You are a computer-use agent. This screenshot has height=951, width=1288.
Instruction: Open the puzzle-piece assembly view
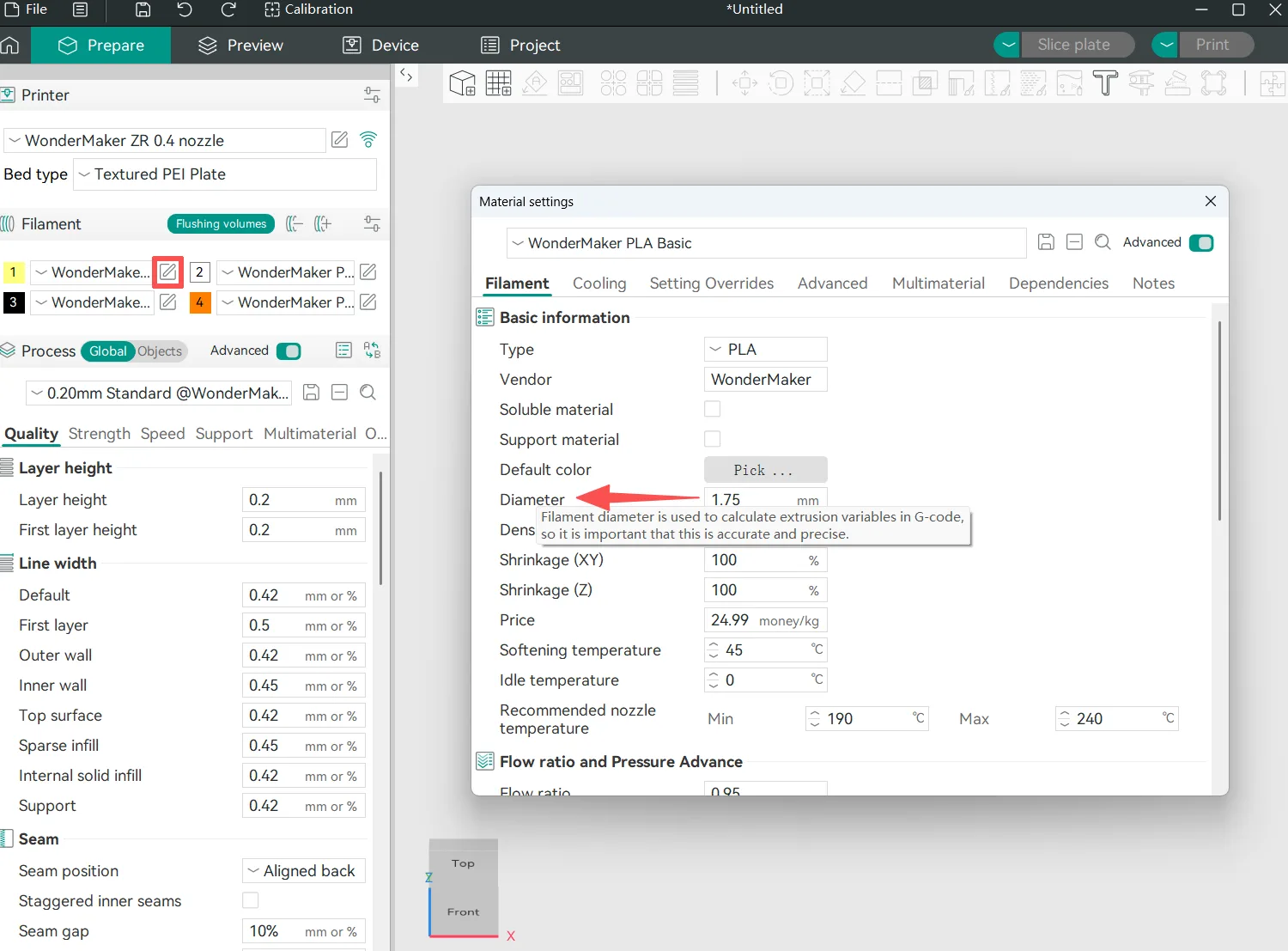tap(1273, 83)
